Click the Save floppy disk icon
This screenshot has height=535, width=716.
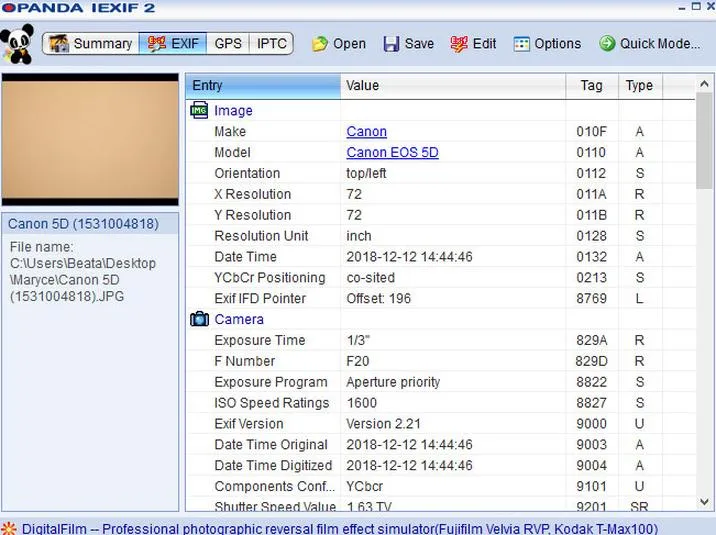[x=391, y=44]
